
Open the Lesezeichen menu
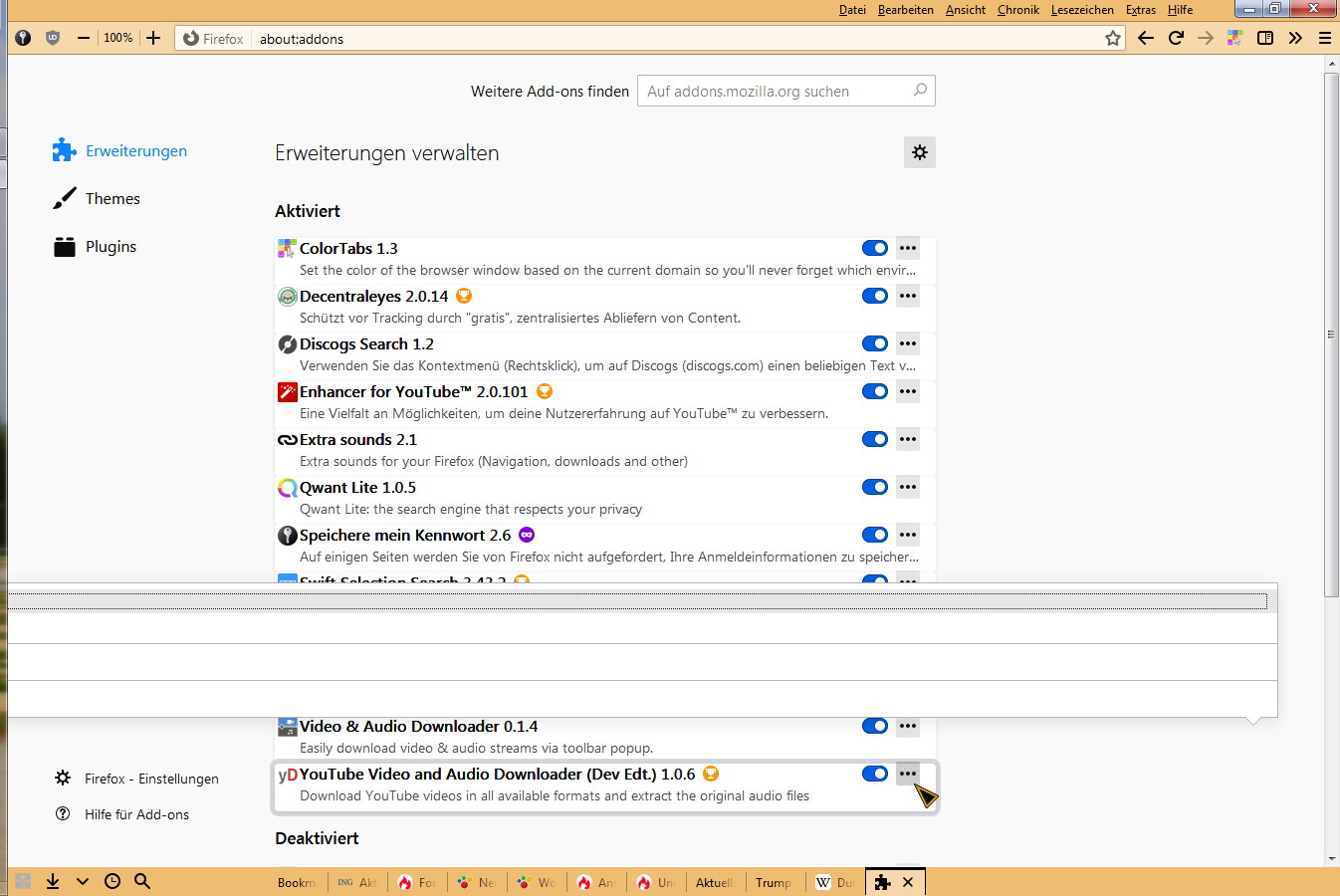tap(1082, 10)
